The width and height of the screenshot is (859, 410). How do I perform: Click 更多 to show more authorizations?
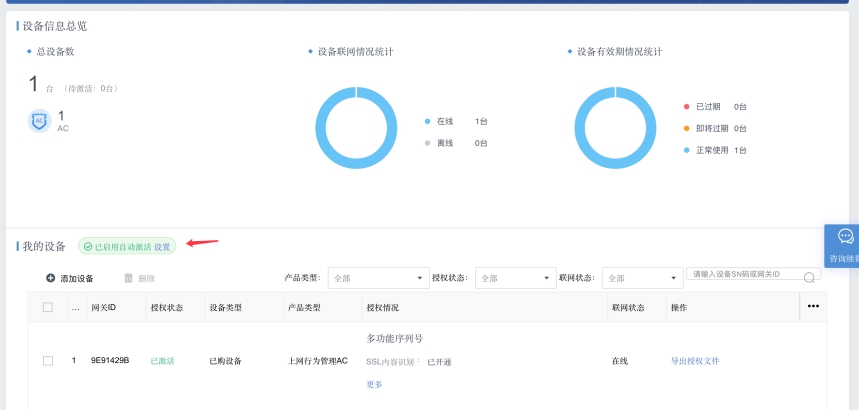coord(375,384)
